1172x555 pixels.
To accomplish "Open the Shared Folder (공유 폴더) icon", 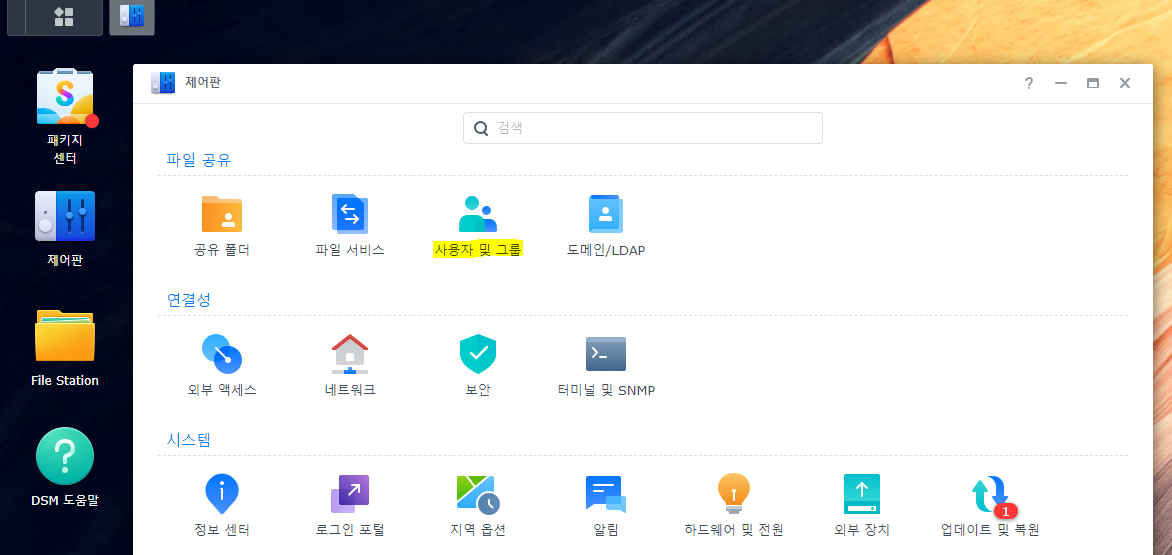I will pyautogui.click(x=222, y=214).
